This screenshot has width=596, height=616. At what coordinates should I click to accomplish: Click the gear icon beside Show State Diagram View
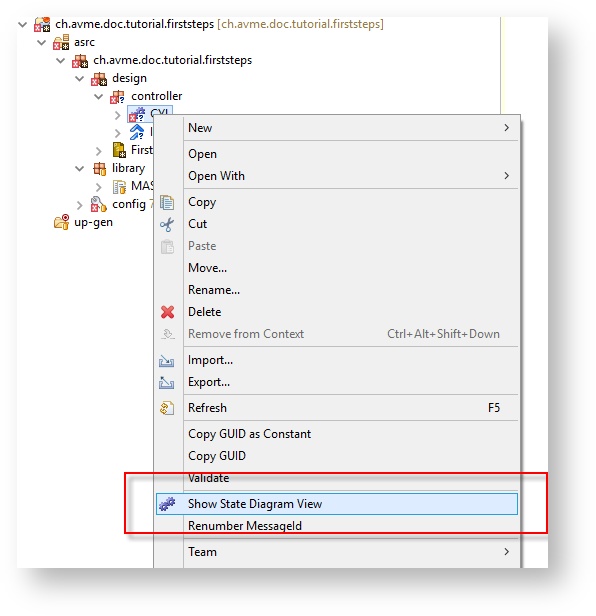click(167, 504)
